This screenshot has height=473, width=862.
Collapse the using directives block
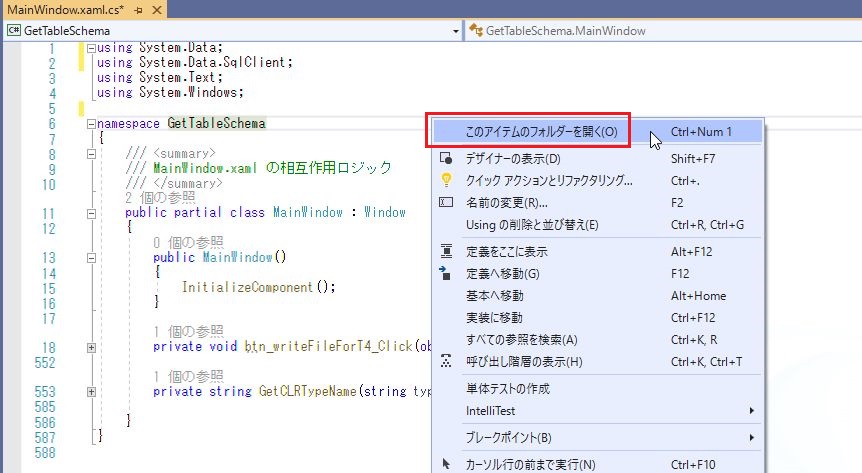click(x=91, y=48)
